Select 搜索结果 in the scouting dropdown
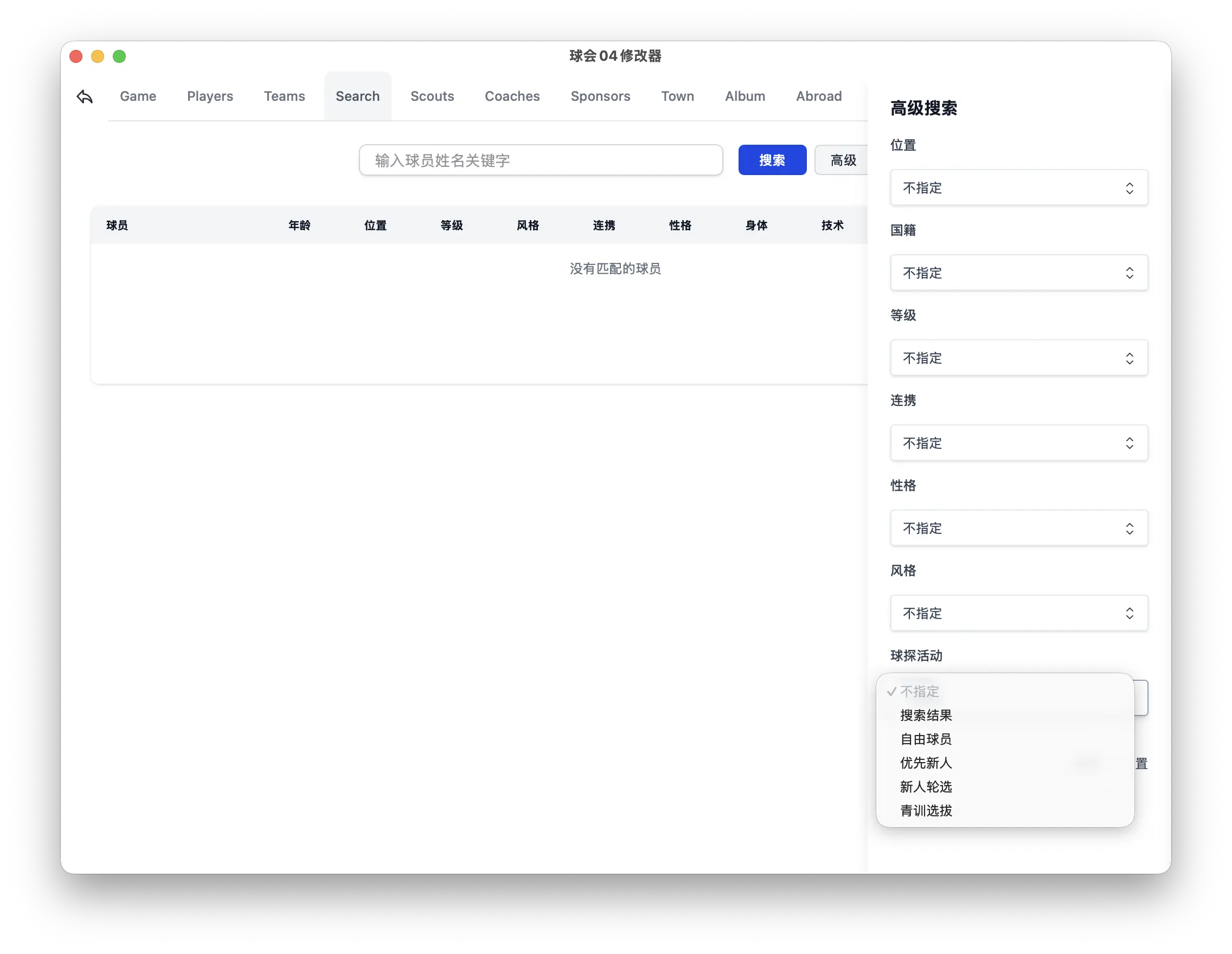 pyautogui.click(x=925, y=715)
